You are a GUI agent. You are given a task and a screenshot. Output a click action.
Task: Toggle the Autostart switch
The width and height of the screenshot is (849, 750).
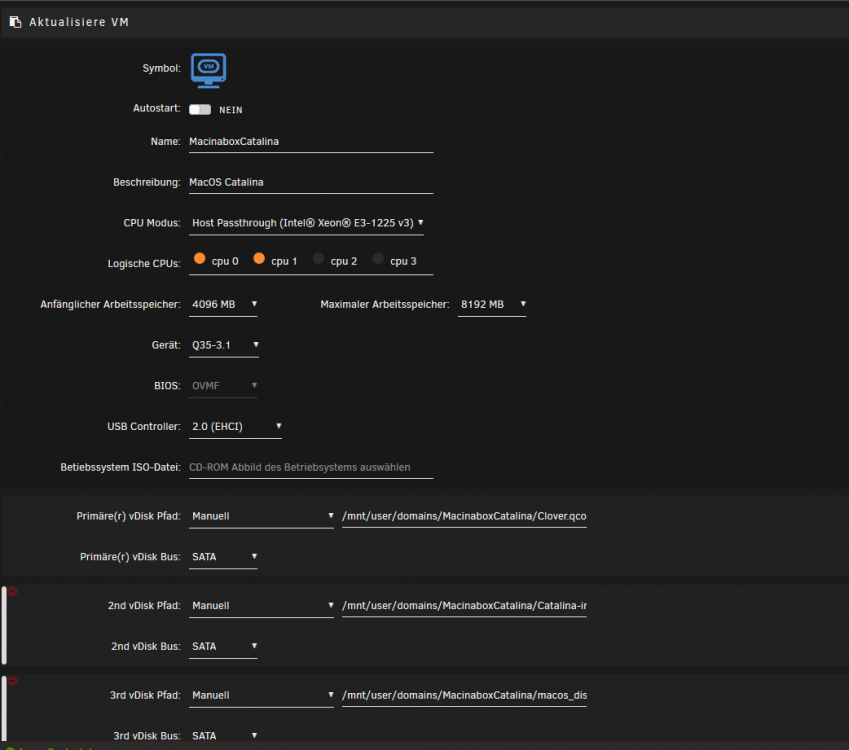(200, 109)
